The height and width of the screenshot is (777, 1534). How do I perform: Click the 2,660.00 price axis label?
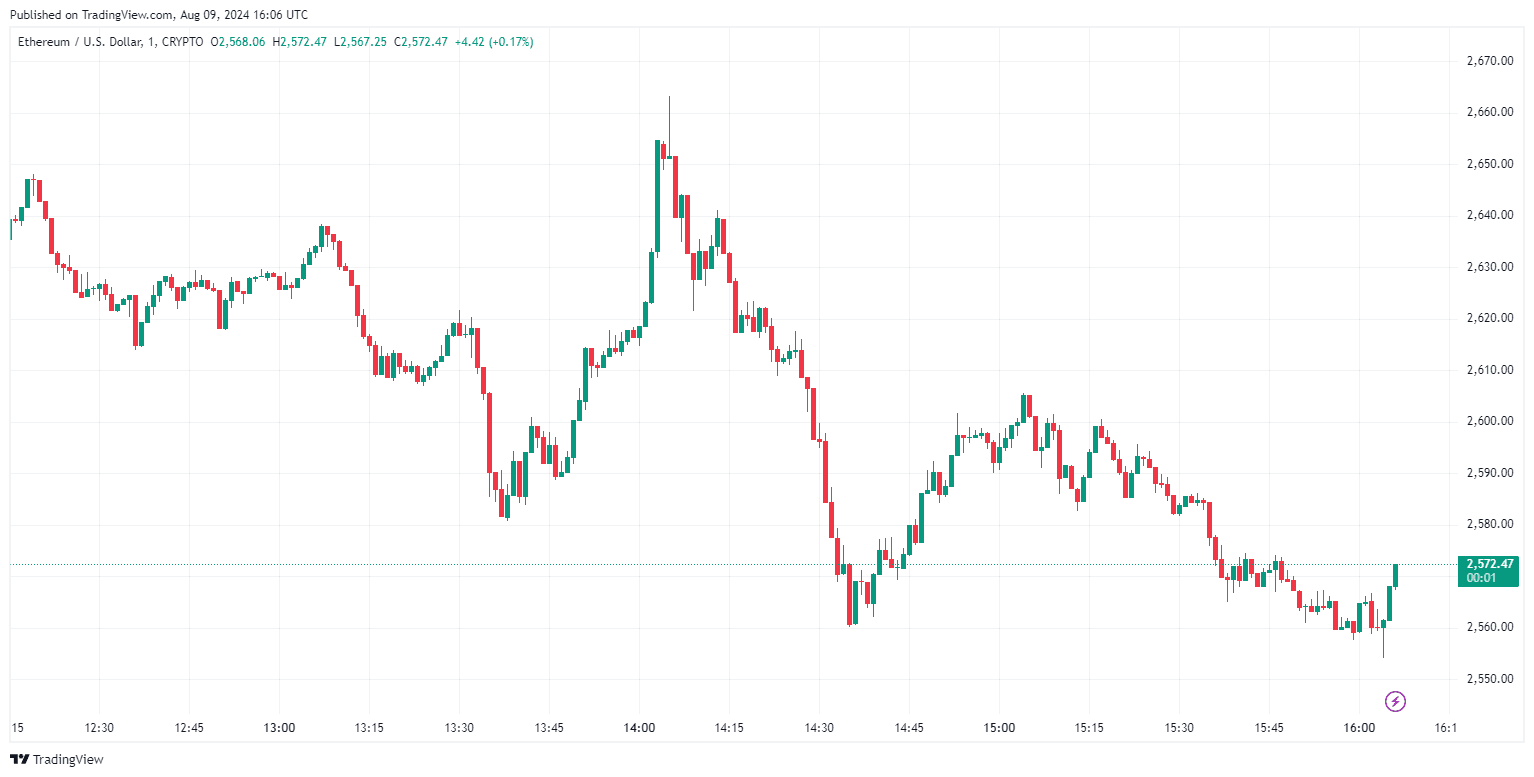[1488, 112]
